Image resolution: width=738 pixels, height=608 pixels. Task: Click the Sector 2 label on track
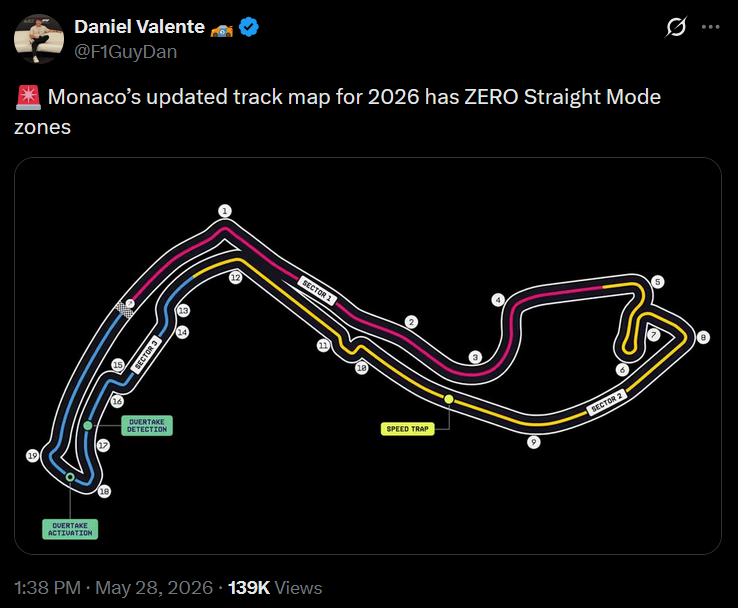coord(607,402)
